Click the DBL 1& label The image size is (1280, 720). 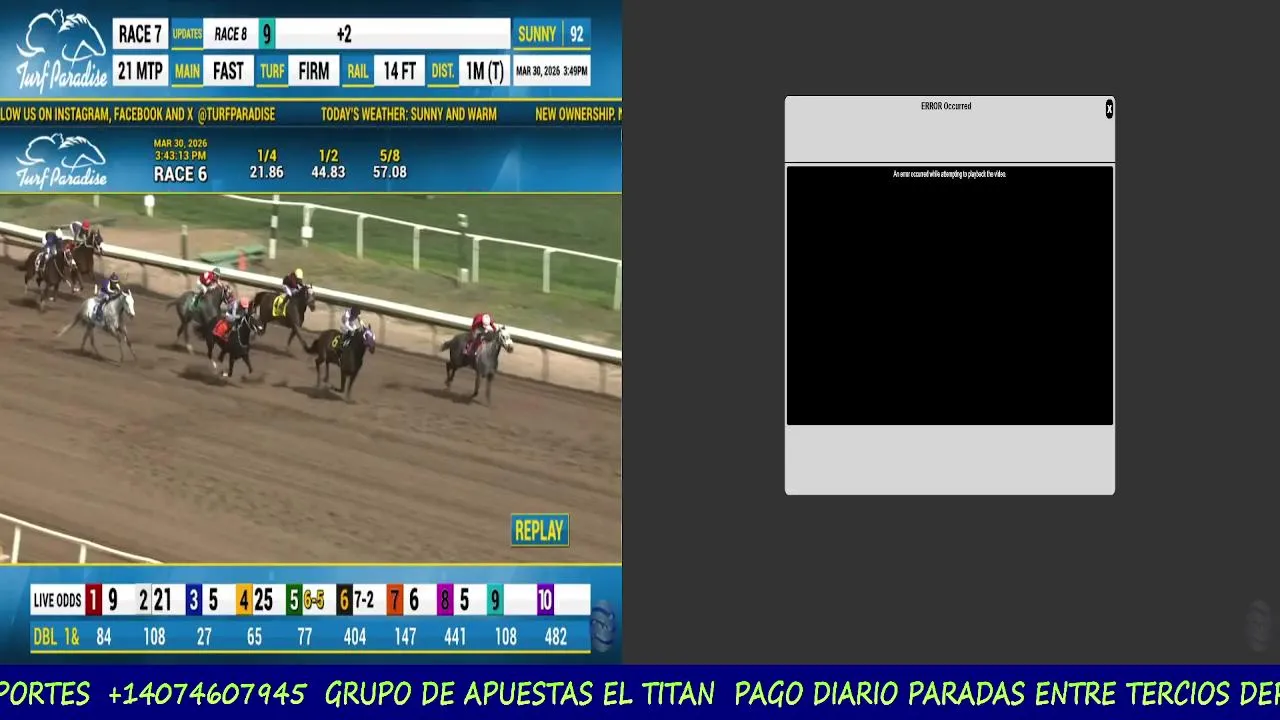point(58,637)
